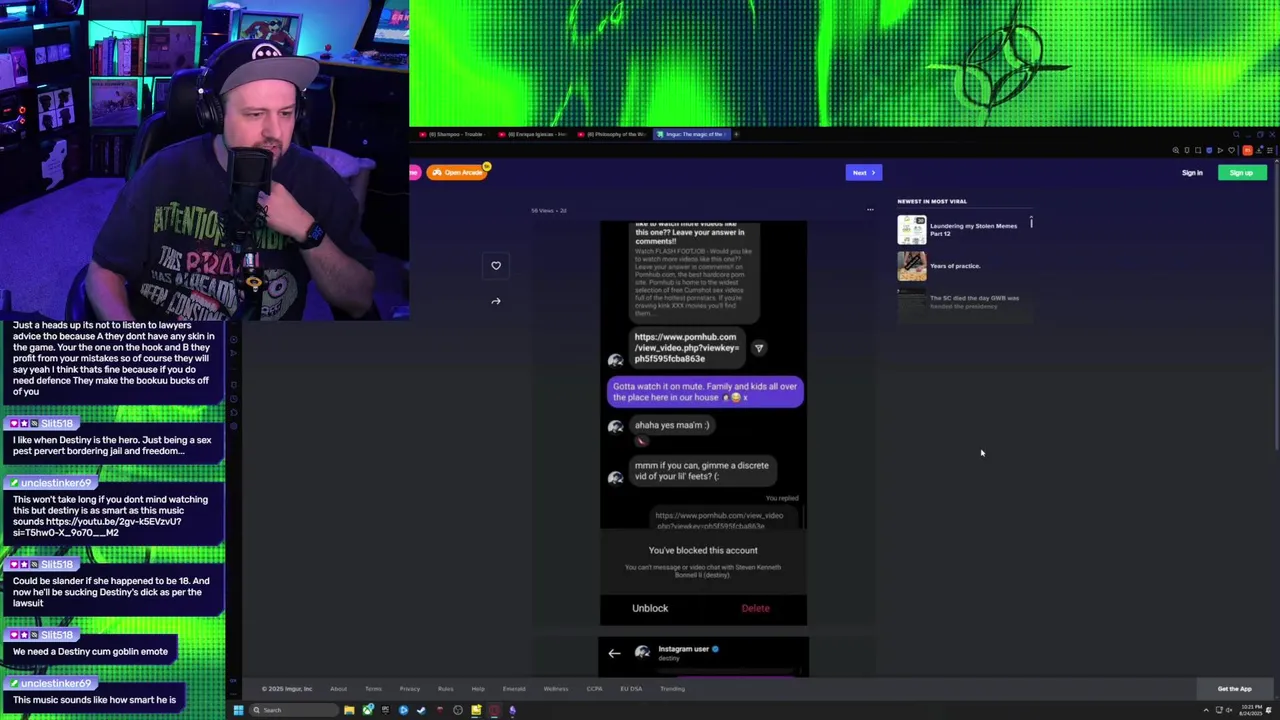Click the share arrow beside the post
This screenshot has width=1280, height=720.
click(496, 301)
